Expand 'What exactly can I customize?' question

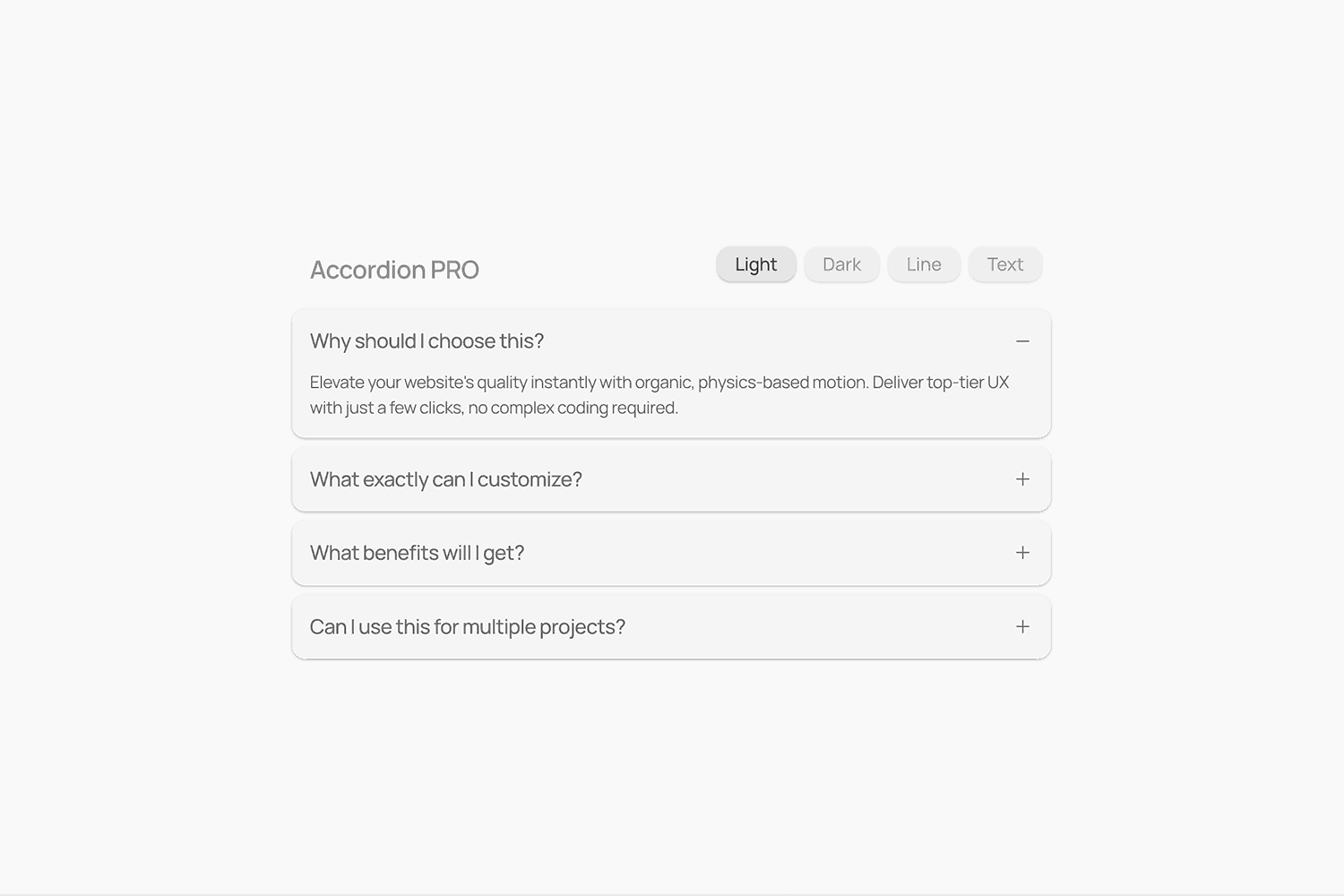pos(445,479)
